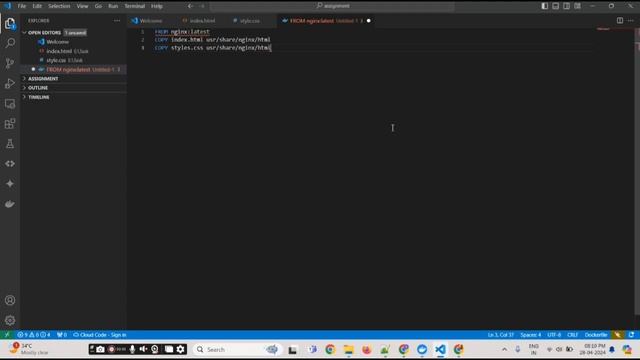The height and width of the screenshot is (360, 640).
Task: Toggle the primary sidebar visibility
Action: coord(544,6)
